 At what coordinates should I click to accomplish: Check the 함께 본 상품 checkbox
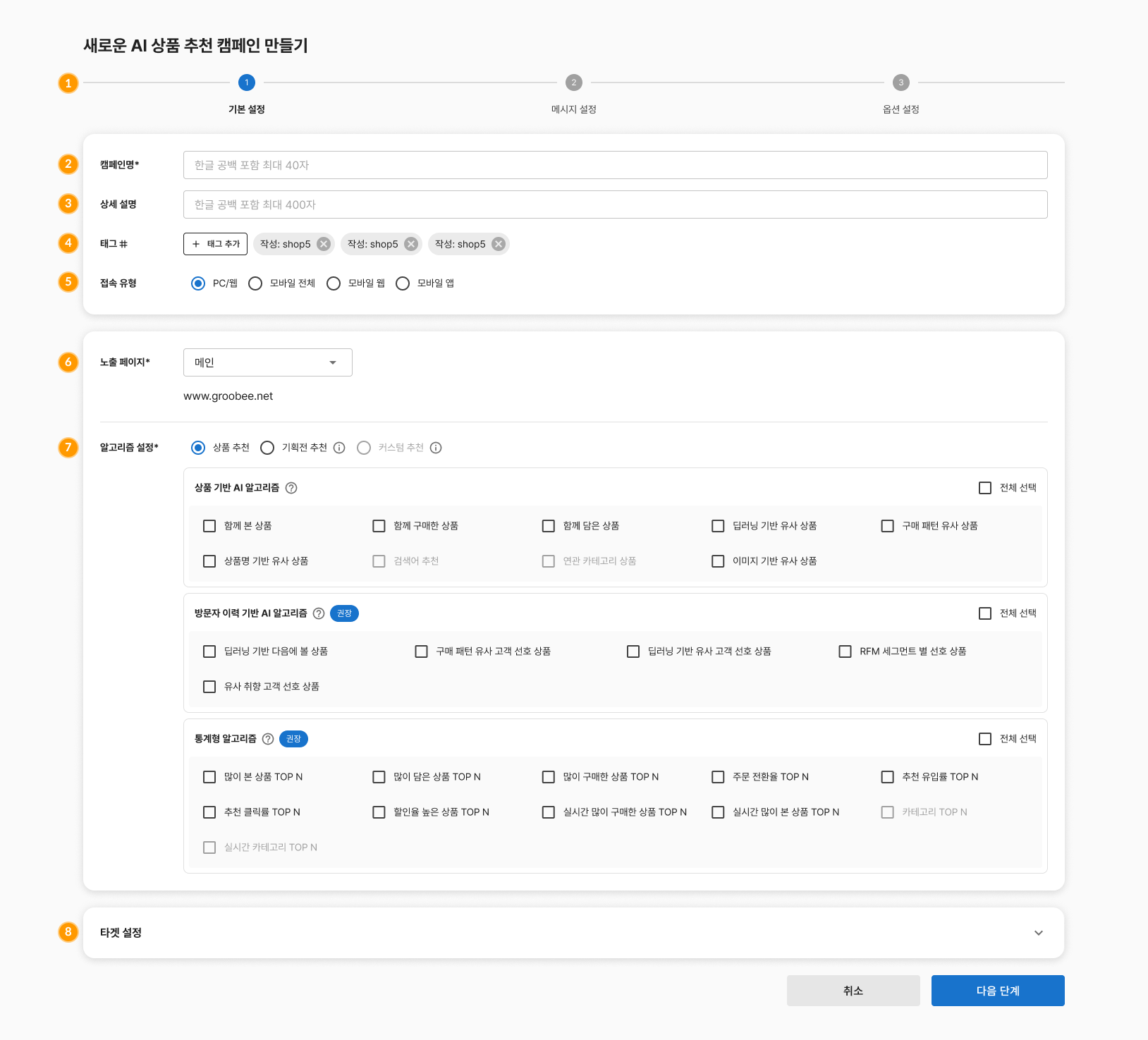[x=209, y=526]
